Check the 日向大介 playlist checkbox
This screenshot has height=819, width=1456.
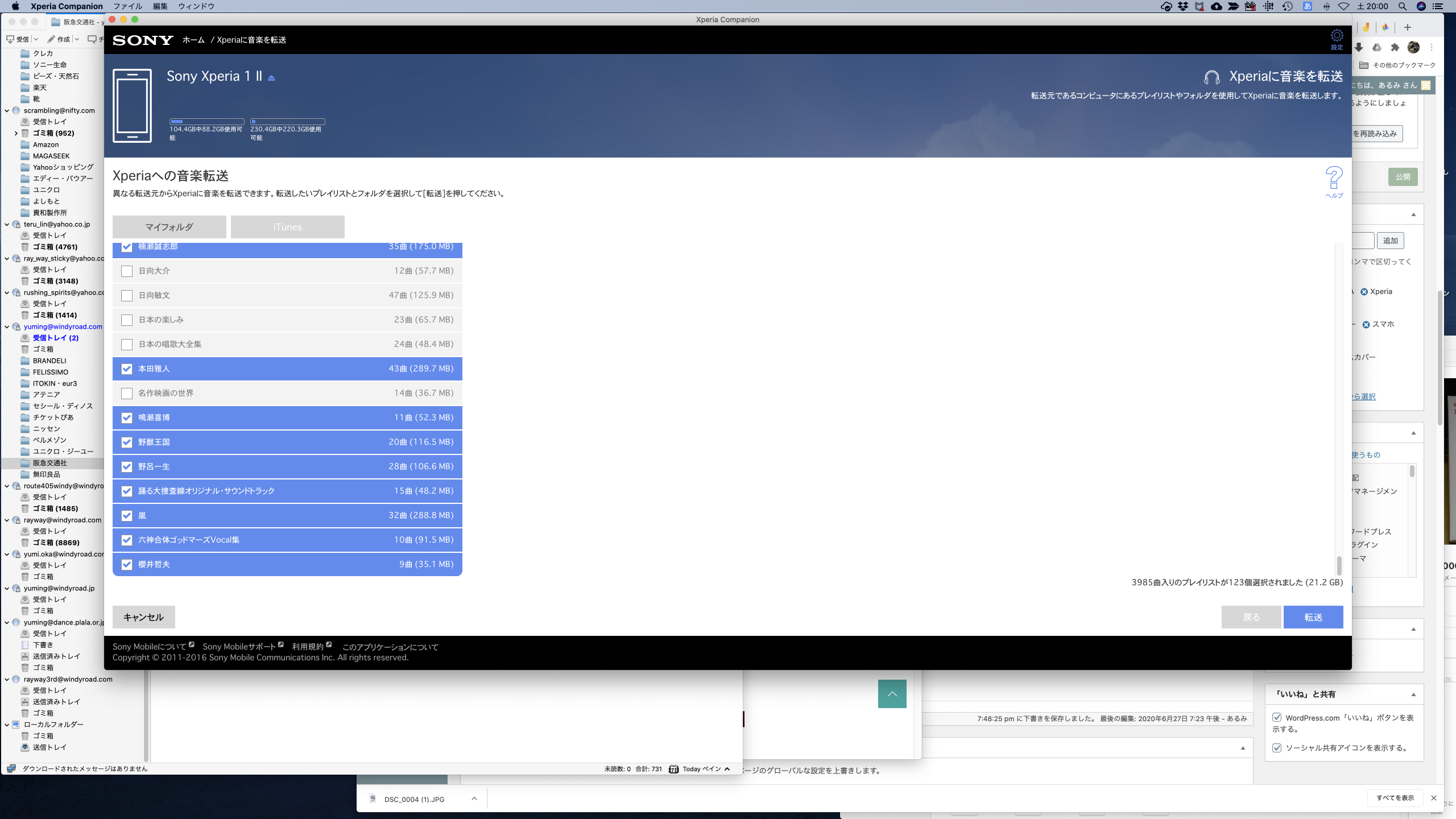[x=127, y=271]
